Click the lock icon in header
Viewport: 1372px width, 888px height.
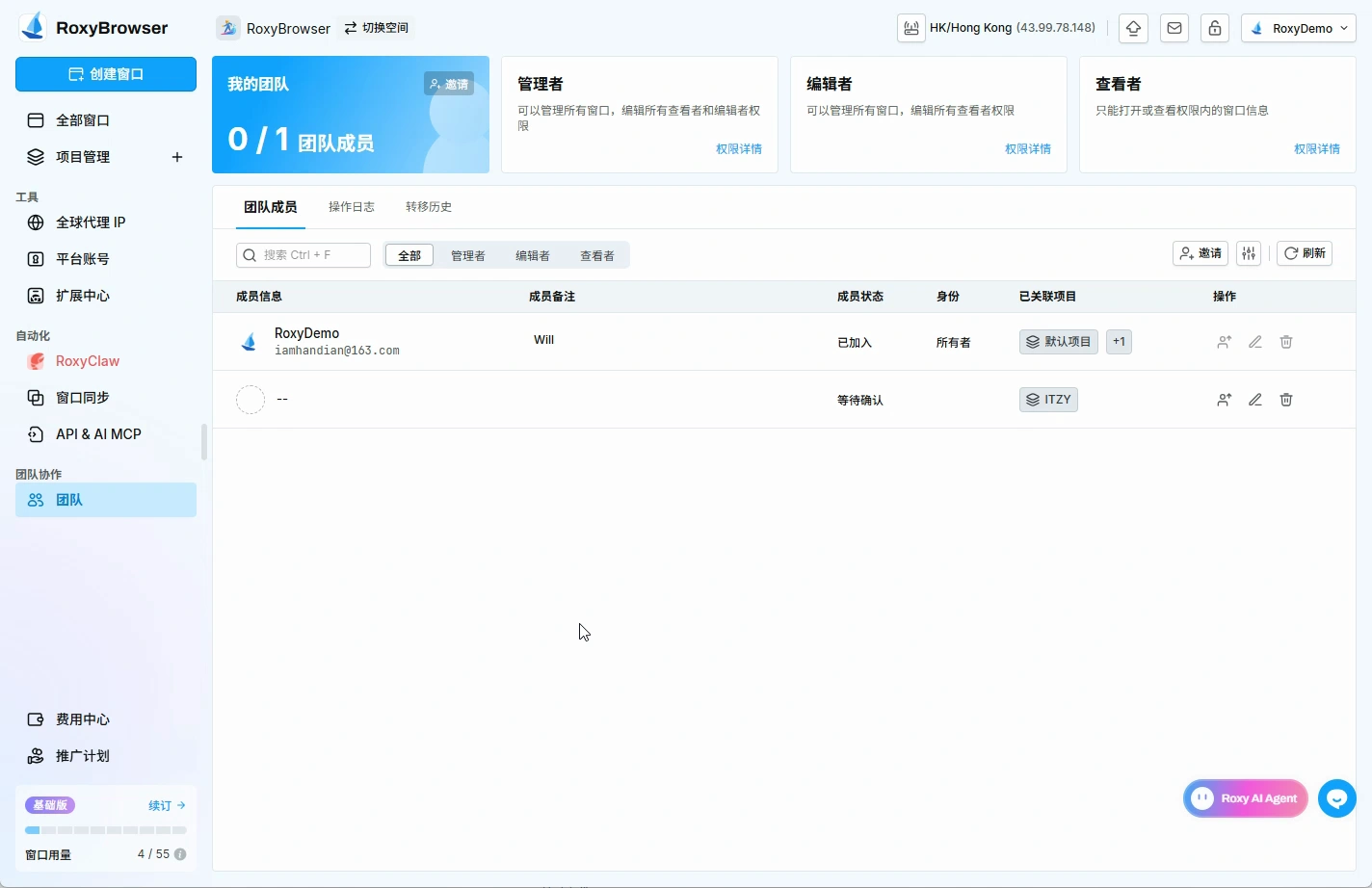coord(1215,28)
